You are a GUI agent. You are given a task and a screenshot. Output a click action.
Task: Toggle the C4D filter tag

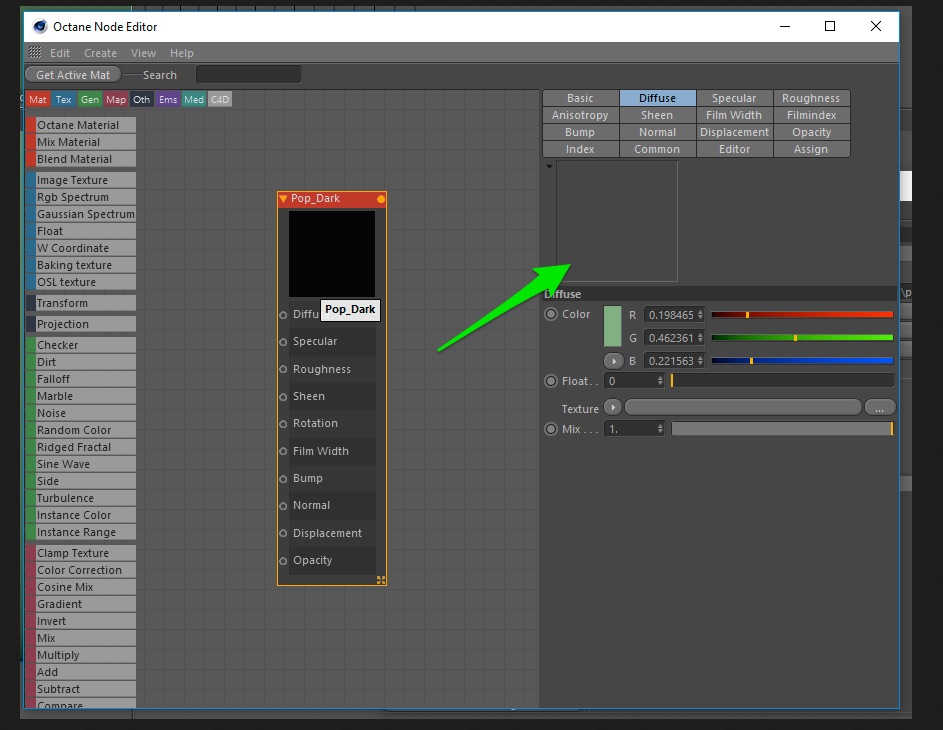(220, 99)
